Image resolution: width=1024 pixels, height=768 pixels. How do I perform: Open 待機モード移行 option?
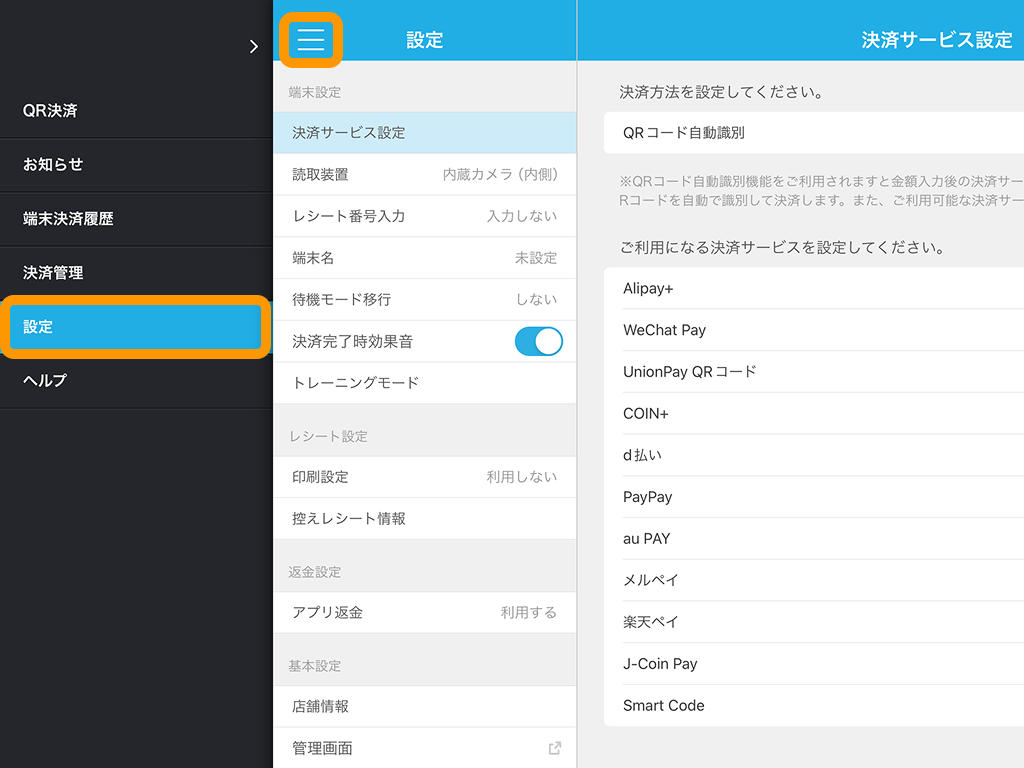[x=424, y=299]
